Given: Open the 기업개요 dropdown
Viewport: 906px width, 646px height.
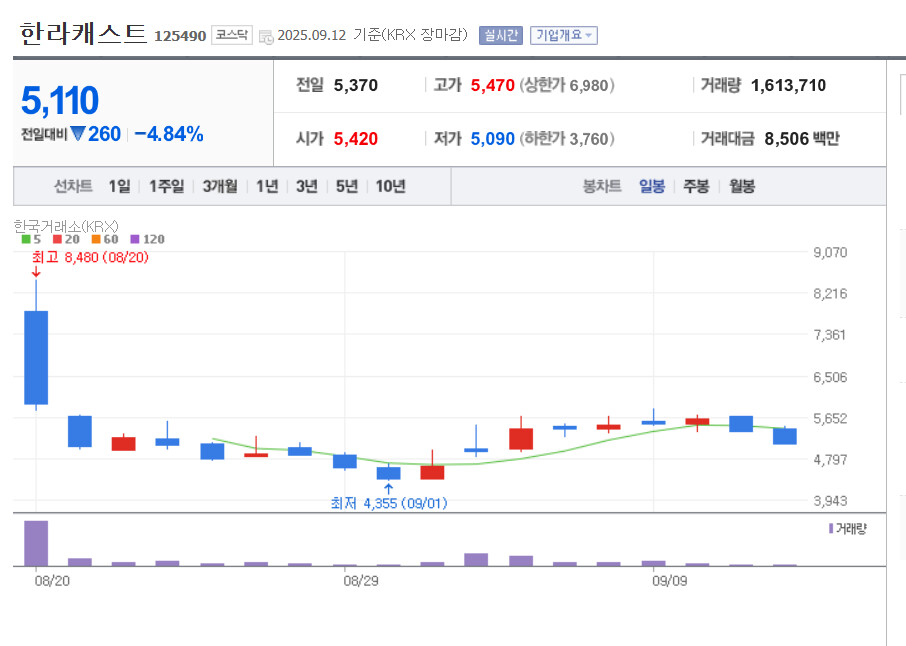Looking at the screenshot, I should click(x=563, y=35).
